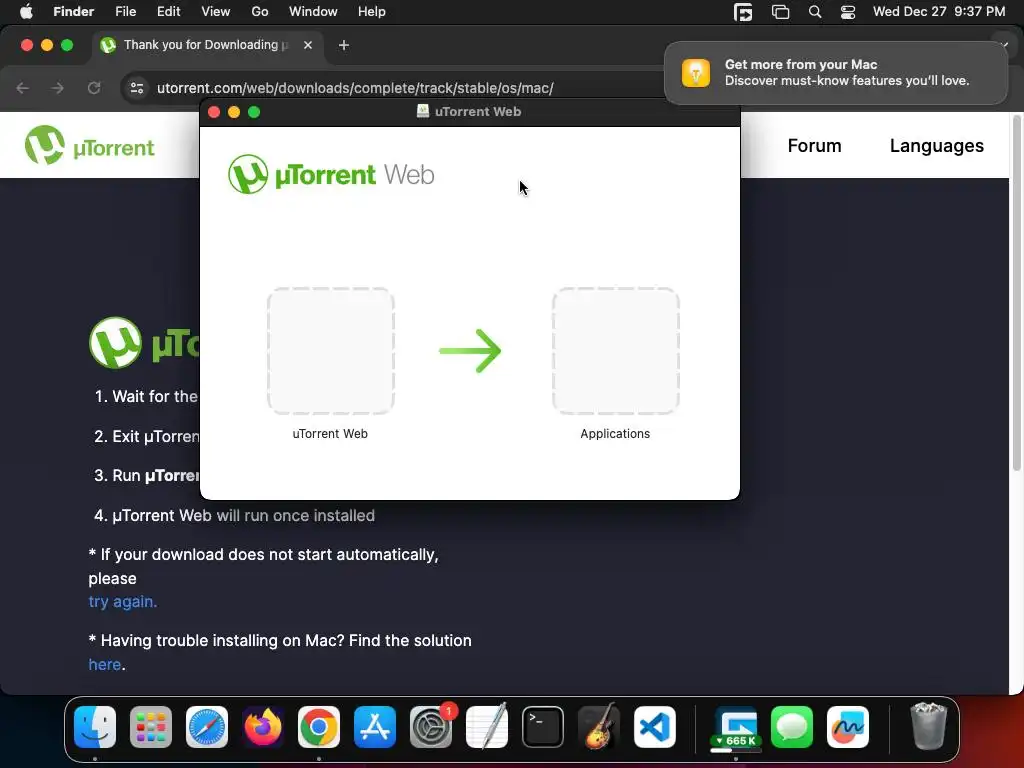Open System Settings with the update badge
Image resolution: width=1024 pixels, height=768 pixels.
(x=431, y=727)
